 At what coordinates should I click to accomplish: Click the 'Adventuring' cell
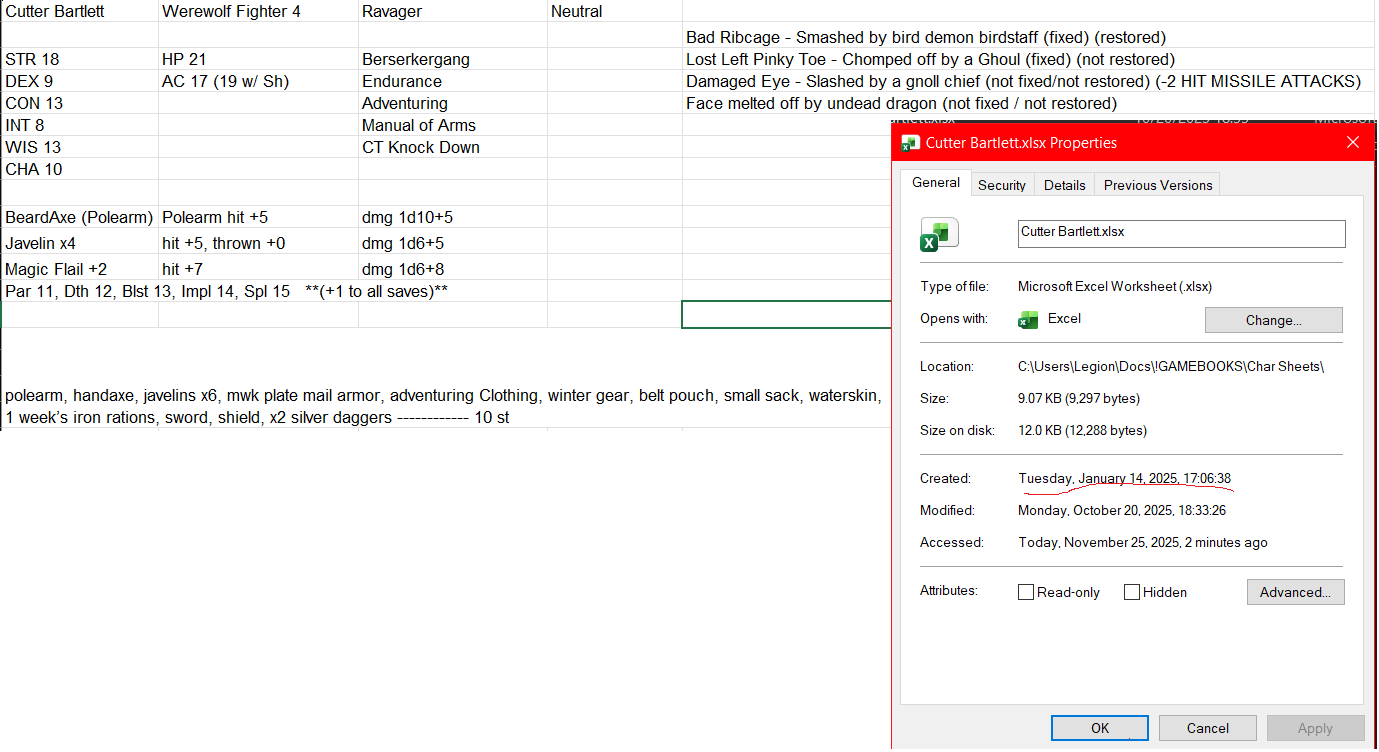coord(453,104)
